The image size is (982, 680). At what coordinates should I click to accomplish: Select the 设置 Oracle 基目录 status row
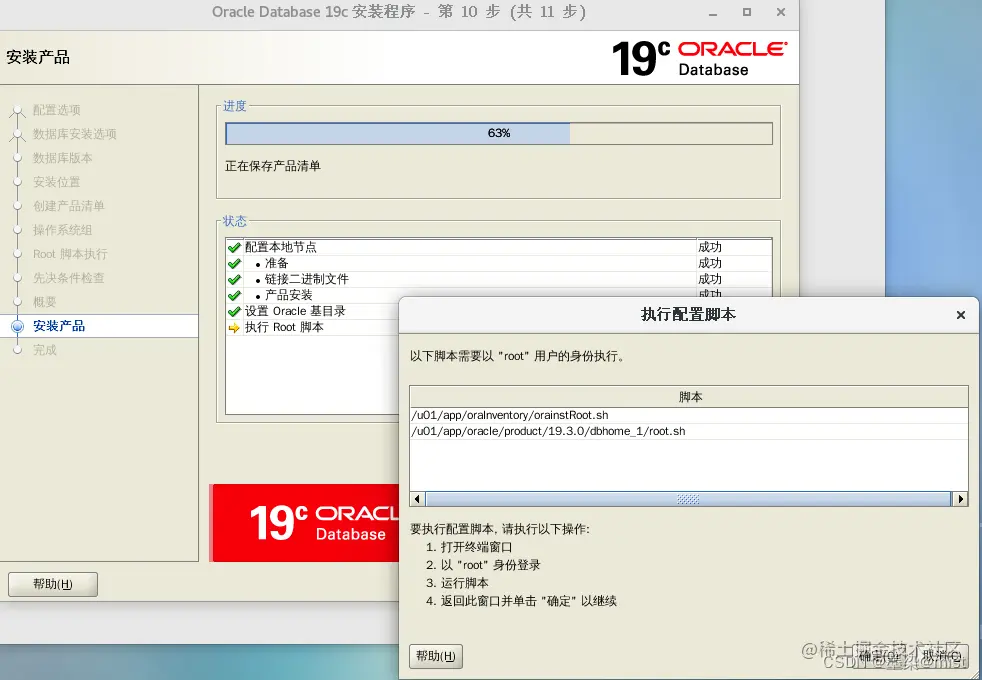point(313,311)
